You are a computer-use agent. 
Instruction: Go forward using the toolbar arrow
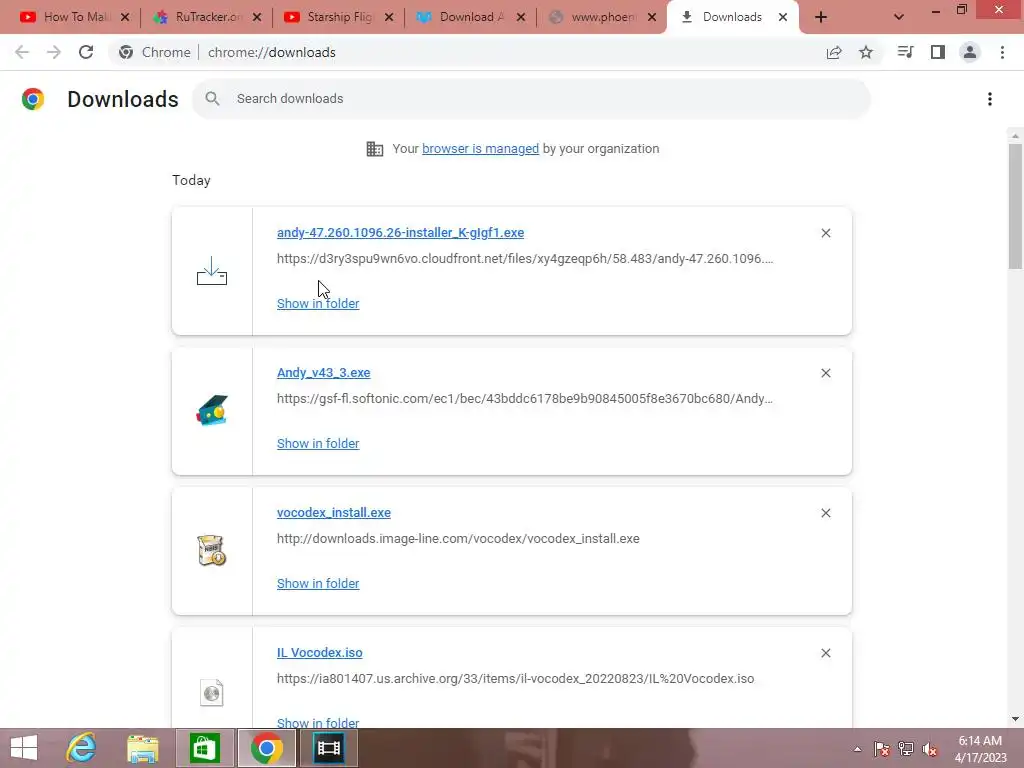pos(54,52)
